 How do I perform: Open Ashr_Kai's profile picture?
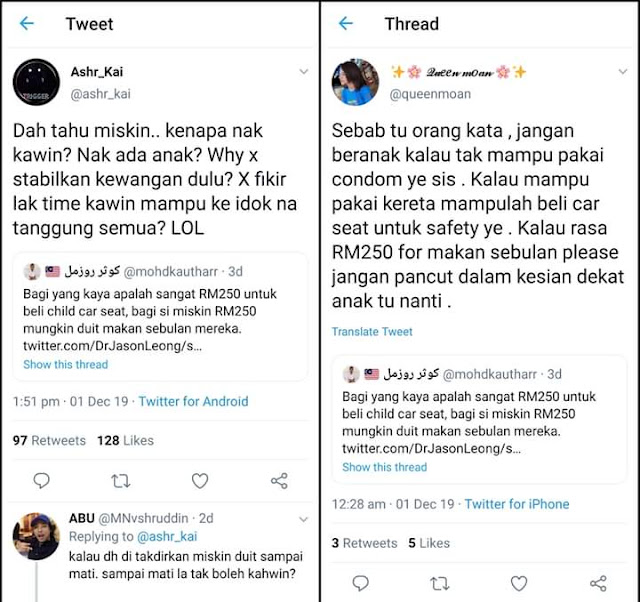click(36, 82)
